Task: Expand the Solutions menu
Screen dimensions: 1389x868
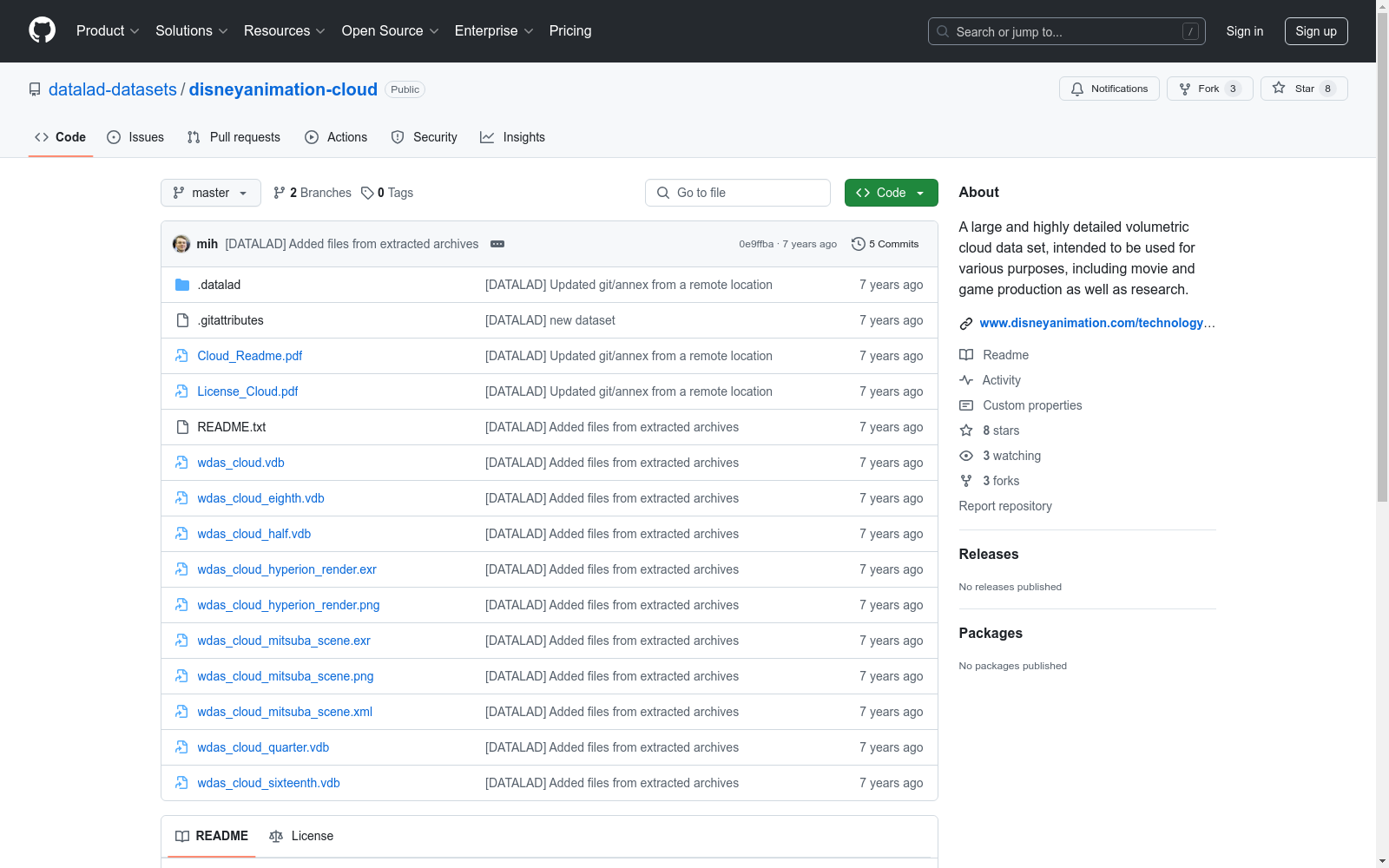Action: 192,31
